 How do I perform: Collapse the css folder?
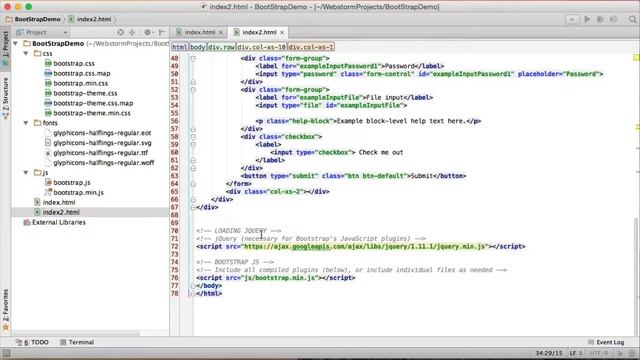pos(26,53)
